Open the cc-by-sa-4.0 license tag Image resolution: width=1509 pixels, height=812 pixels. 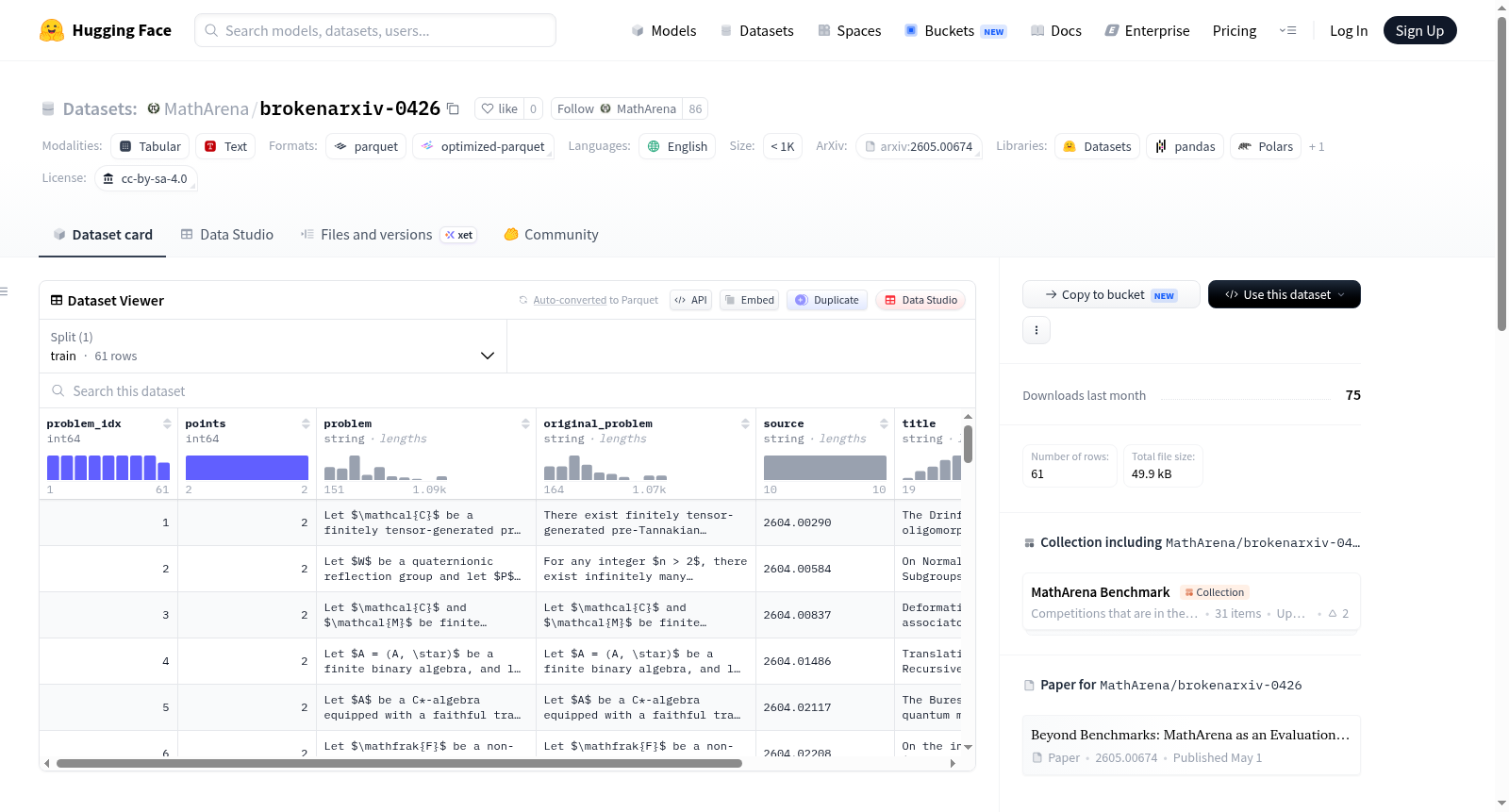coord(146,178)
